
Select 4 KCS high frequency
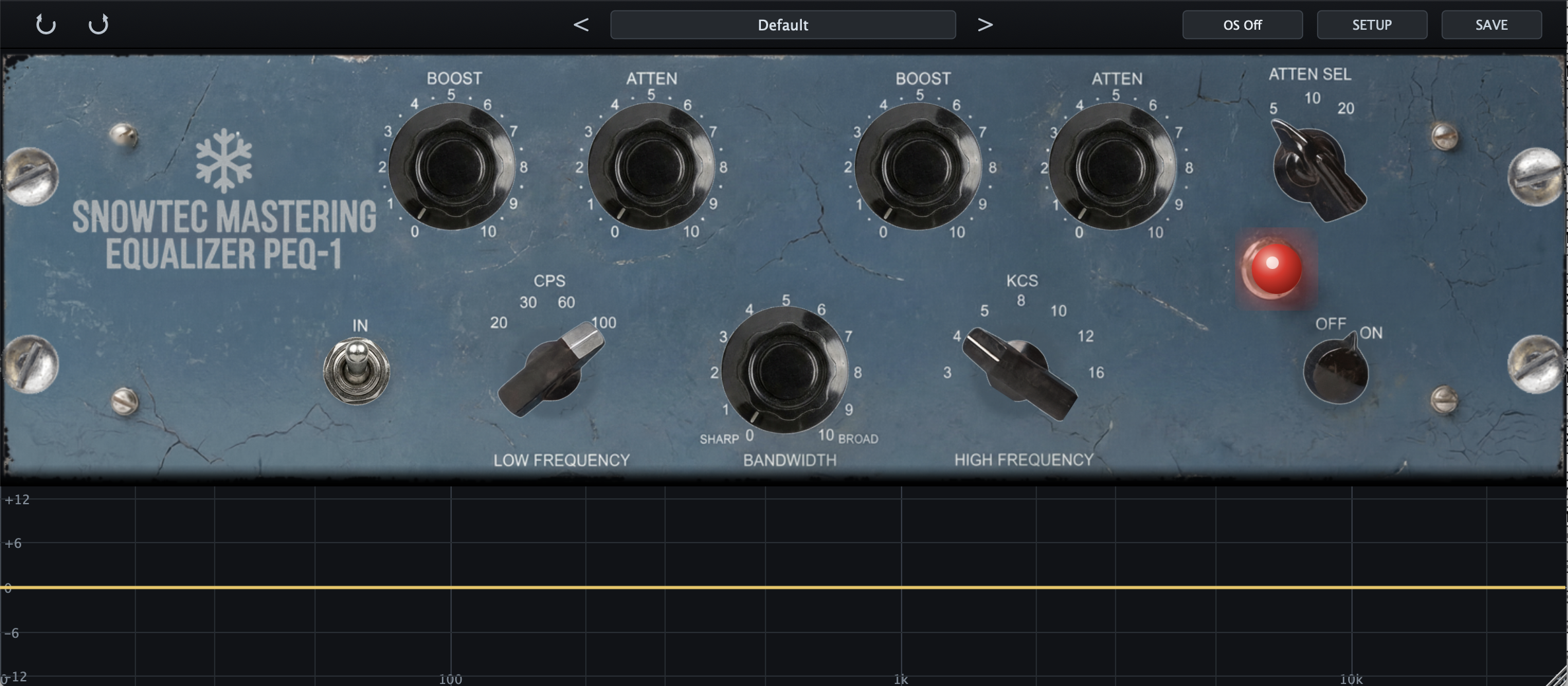pyautogui.click(x=956, y=336)
